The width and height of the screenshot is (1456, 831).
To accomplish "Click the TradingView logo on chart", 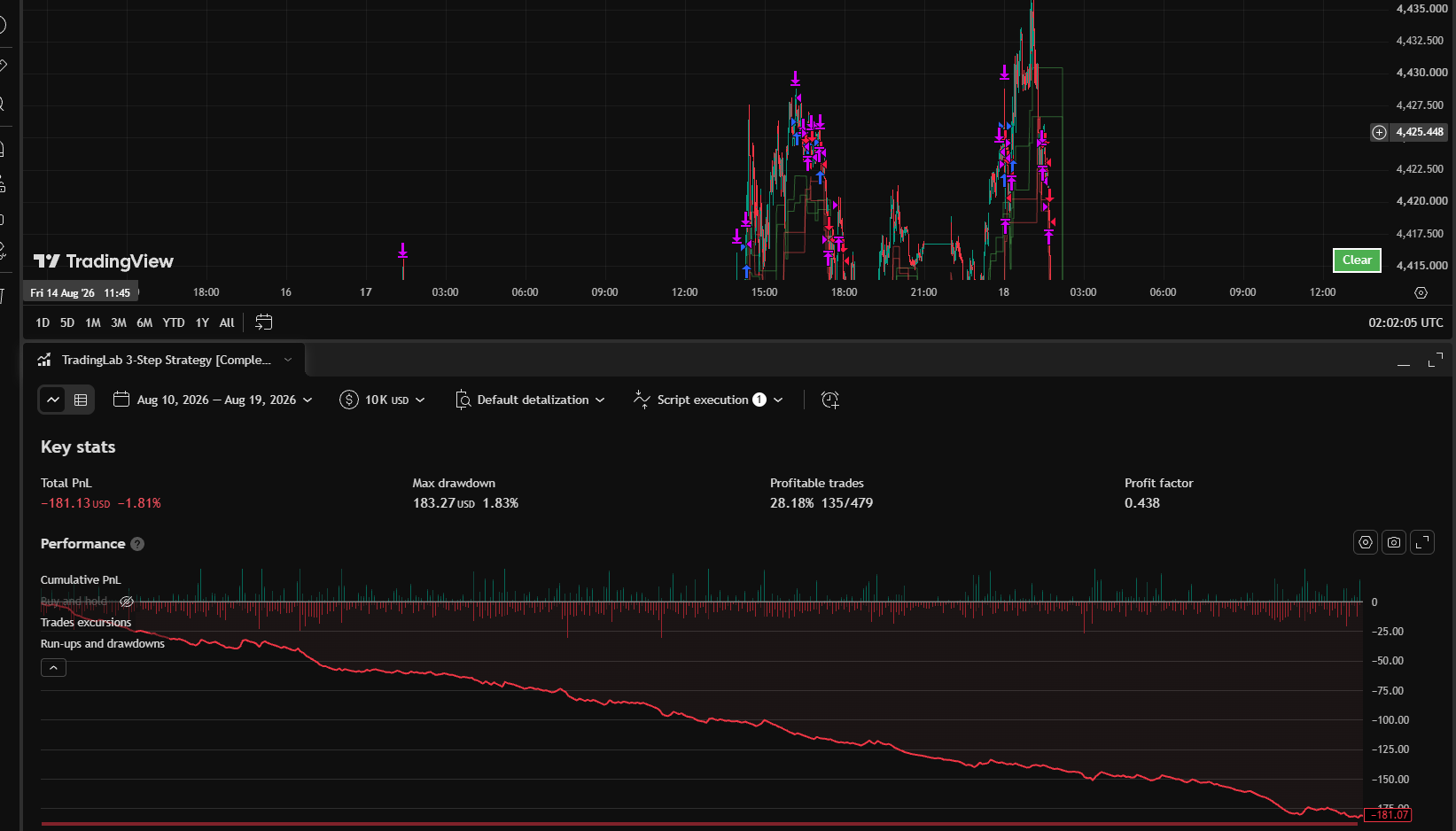I will click(x=104, y=261).
